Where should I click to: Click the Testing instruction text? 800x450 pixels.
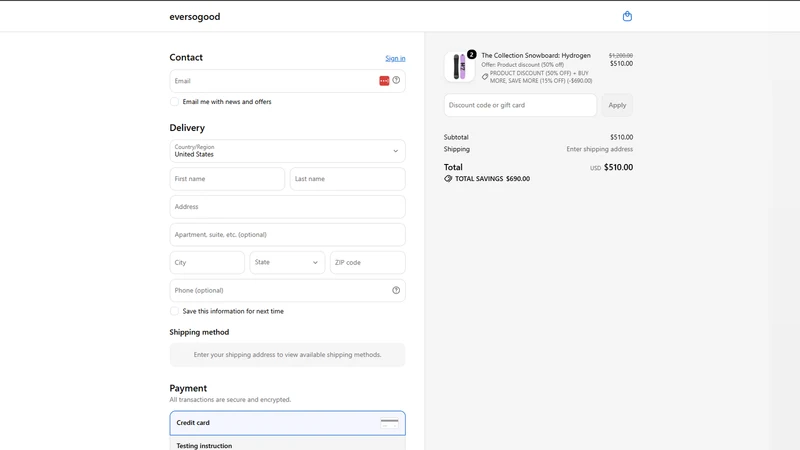click(x=204, y=446)
